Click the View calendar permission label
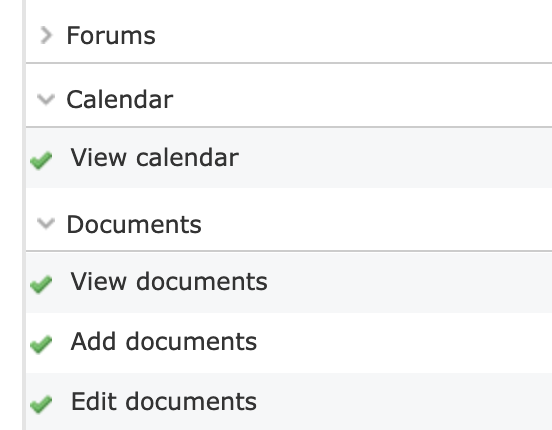The image size is (552, 430). [x=155, y=157]
